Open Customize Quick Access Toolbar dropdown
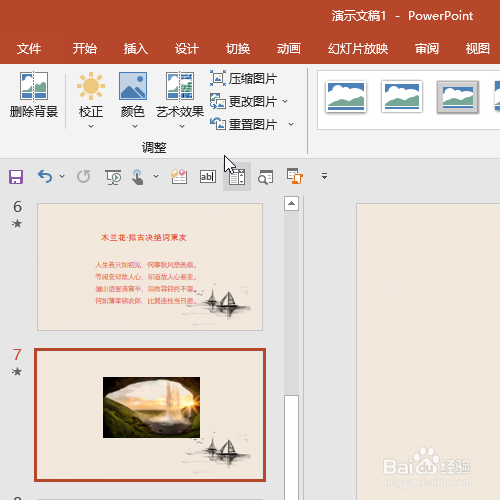Viewport: 500px width, 500px height. pos(324,176)
